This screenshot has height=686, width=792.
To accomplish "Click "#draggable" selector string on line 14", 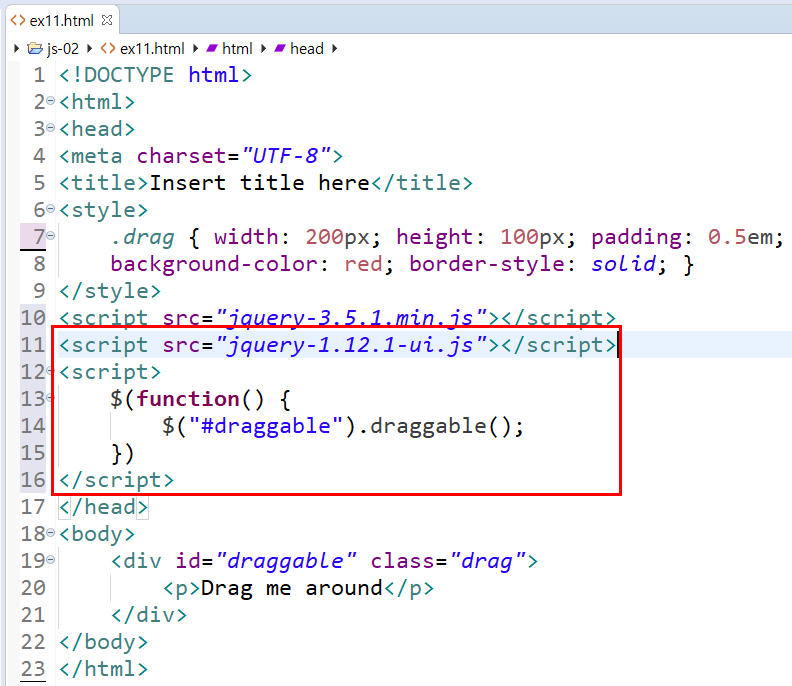I will 266,426.
